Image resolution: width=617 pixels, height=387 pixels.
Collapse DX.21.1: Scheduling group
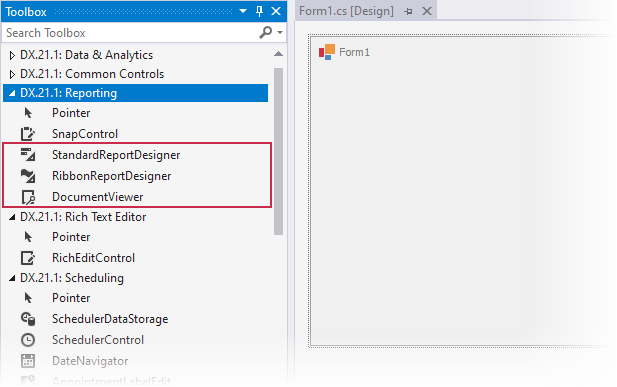point(12,278)
